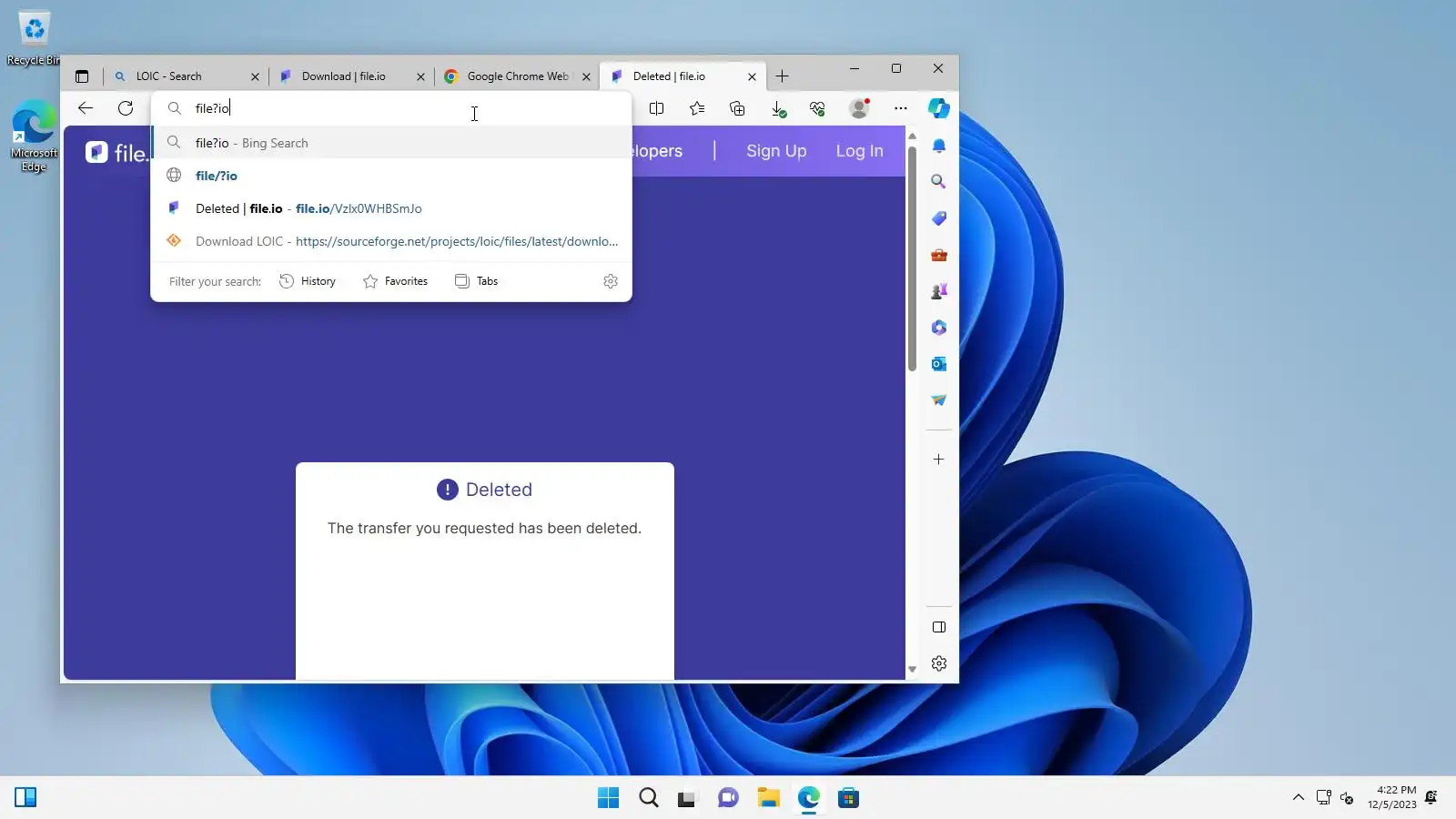This screenshot has width=1456, height=819.
Task: Show hidden system tray icons
Action: click(x=1299, y=798)
